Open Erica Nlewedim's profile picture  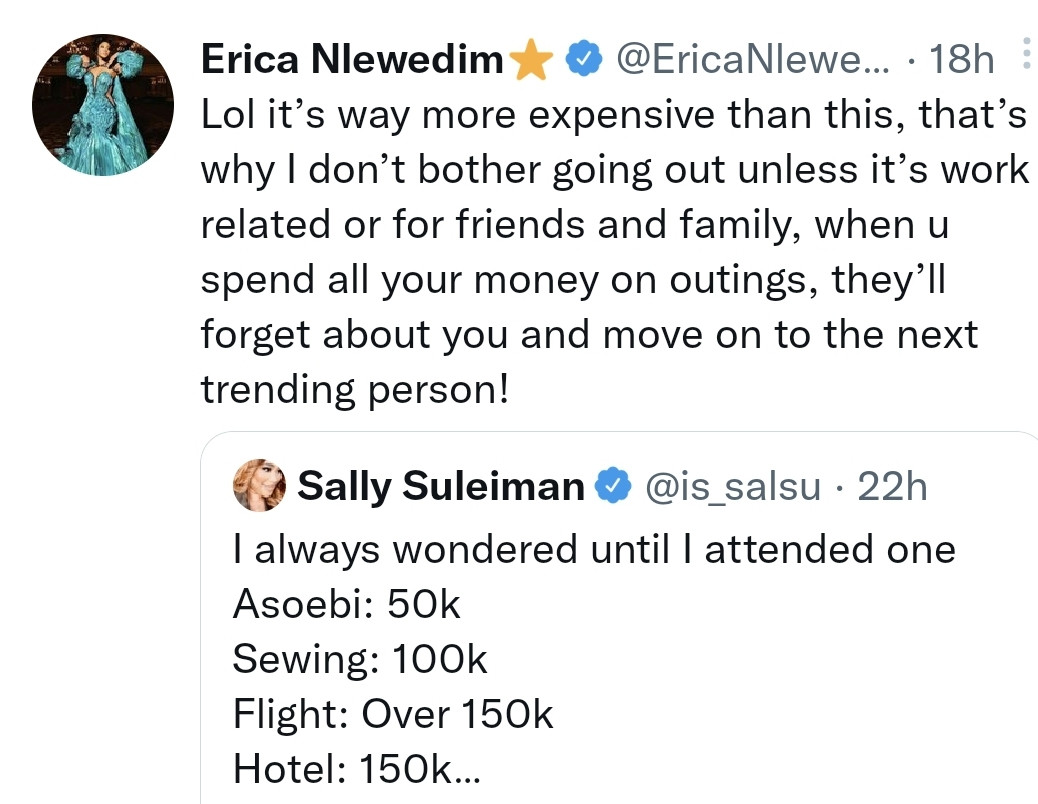[102, 104]
